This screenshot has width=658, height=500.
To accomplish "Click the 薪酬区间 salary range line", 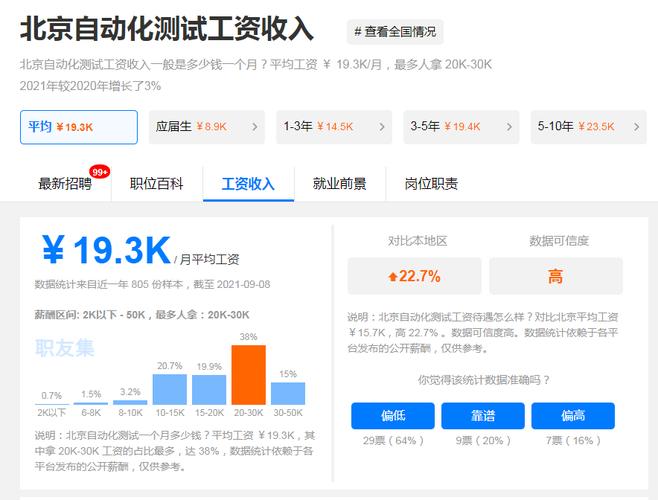I will pos(142,315).
